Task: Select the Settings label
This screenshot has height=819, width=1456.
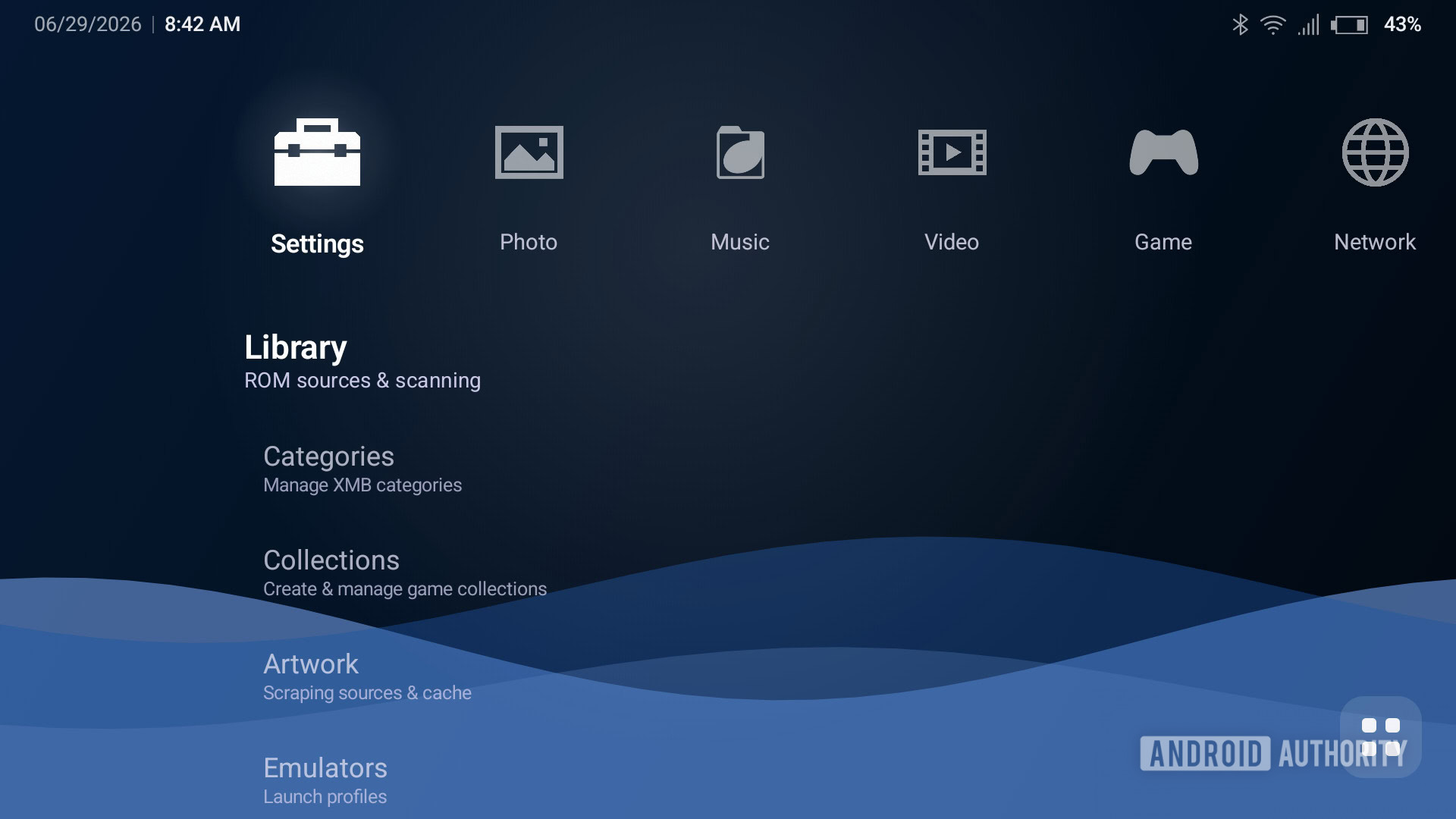Action: point(317,243)
